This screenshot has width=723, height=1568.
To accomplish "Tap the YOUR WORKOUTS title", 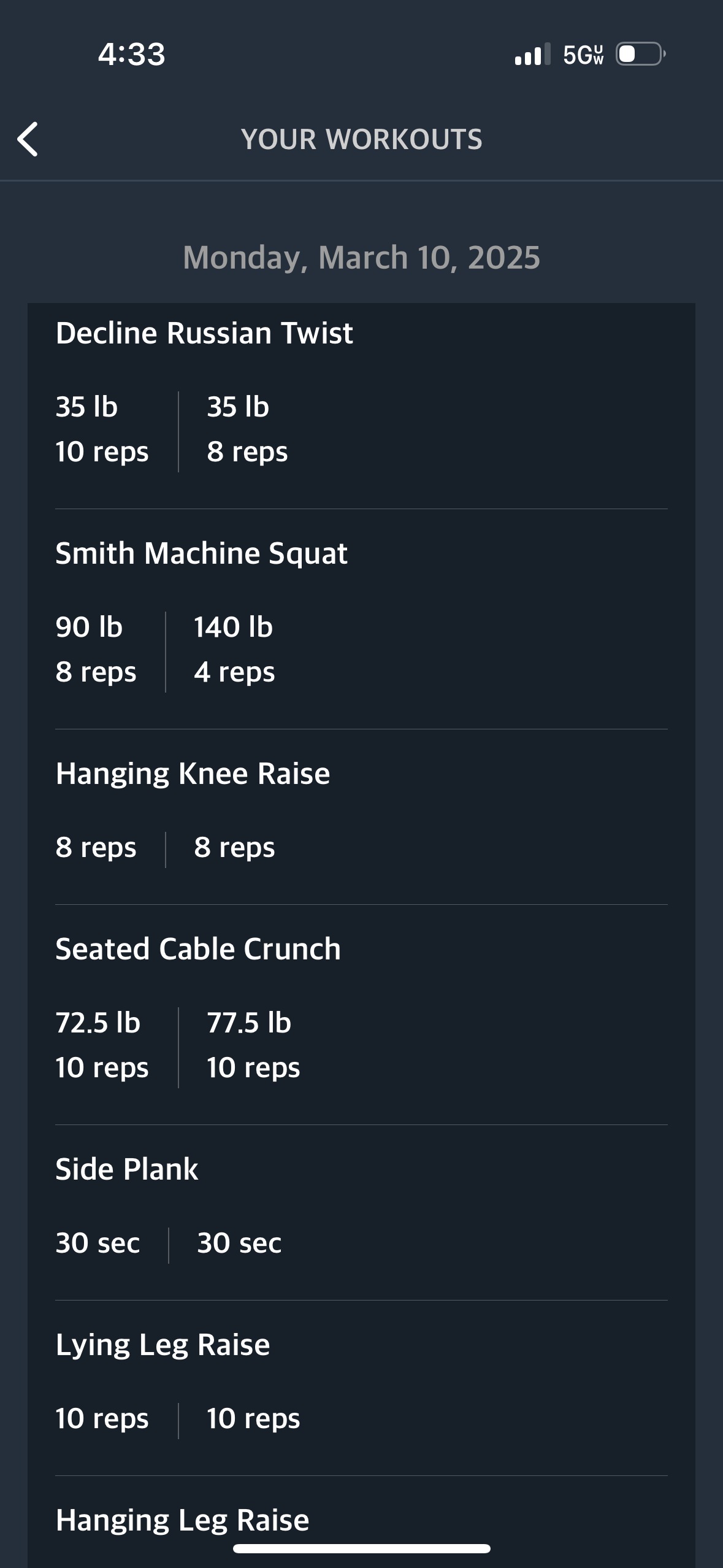I will click(361, 139).
